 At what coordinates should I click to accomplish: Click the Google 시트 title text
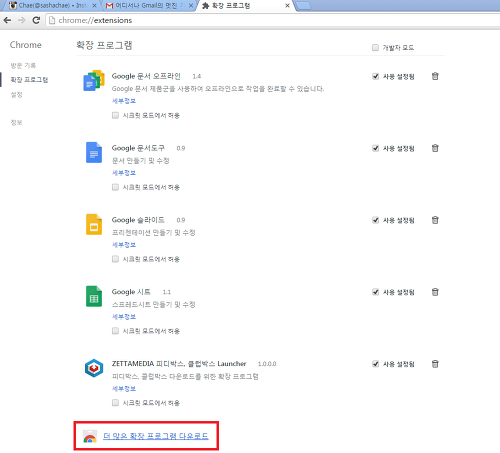pos(131,292)
